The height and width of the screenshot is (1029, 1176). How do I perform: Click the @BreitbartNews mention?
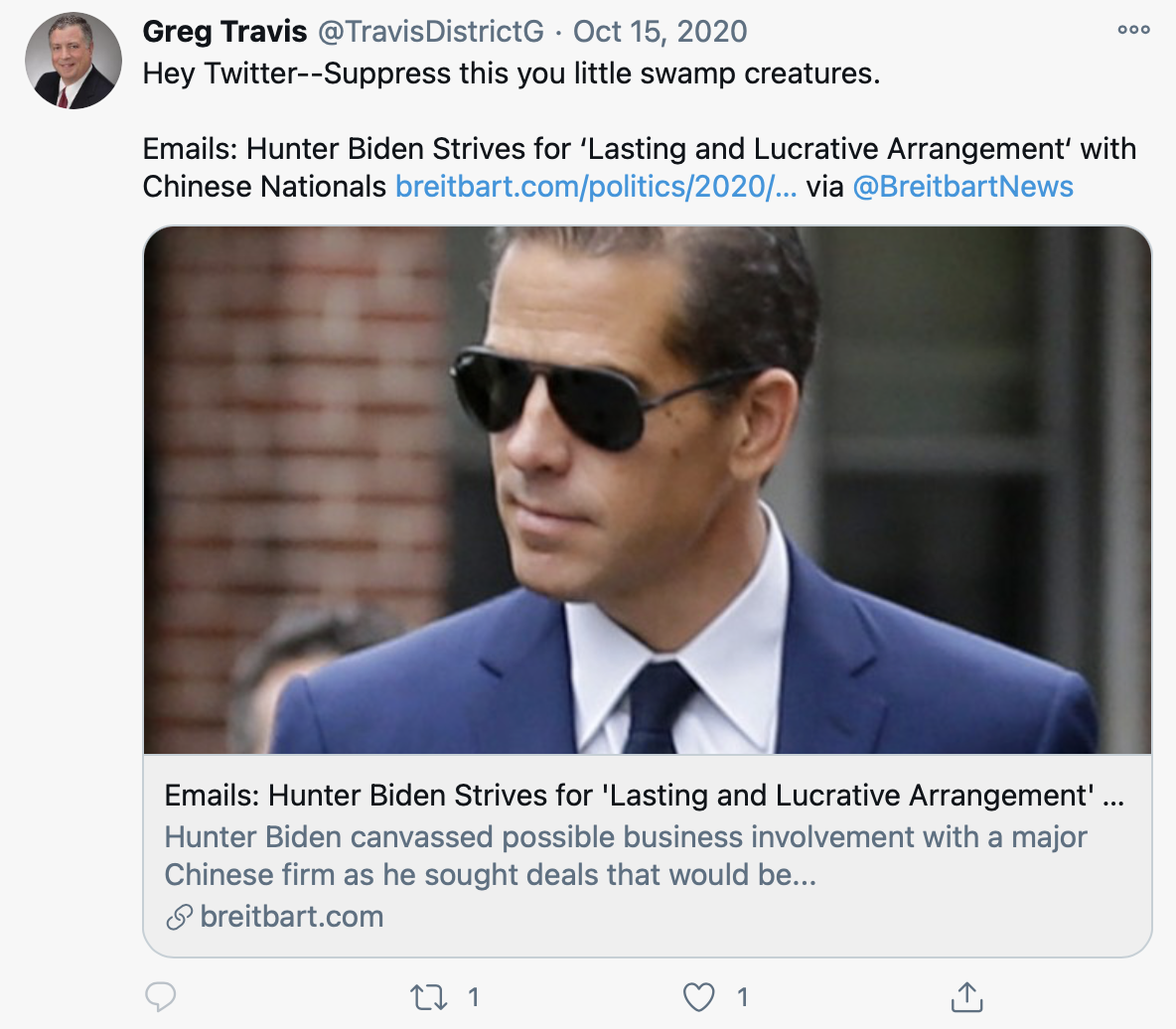[x=962, y=187]
